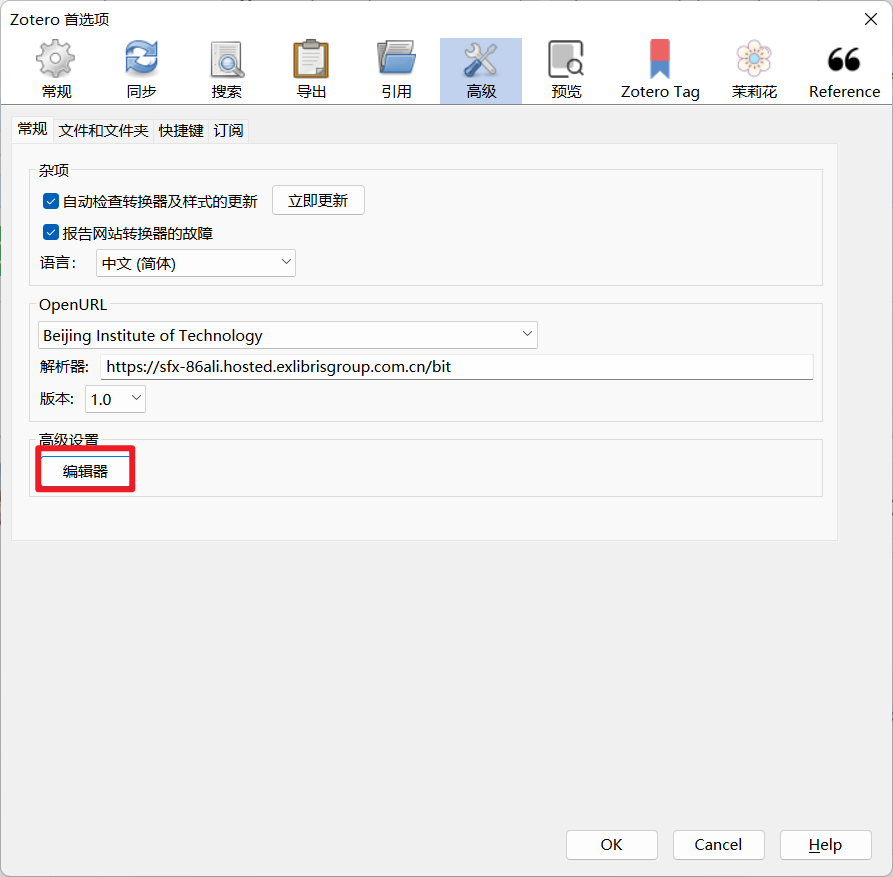Open the 编辑器 advanced editor
This screenshot has width=893, height=877.
[85, 468]
